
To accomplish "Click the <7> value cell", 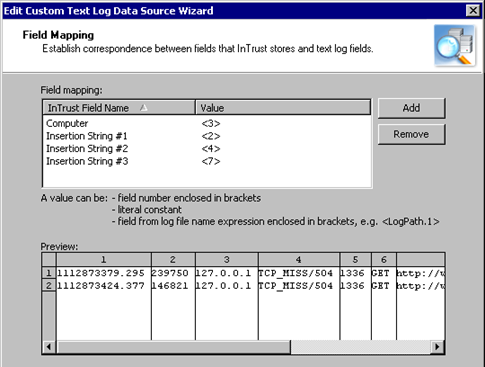I will (211, 162).
